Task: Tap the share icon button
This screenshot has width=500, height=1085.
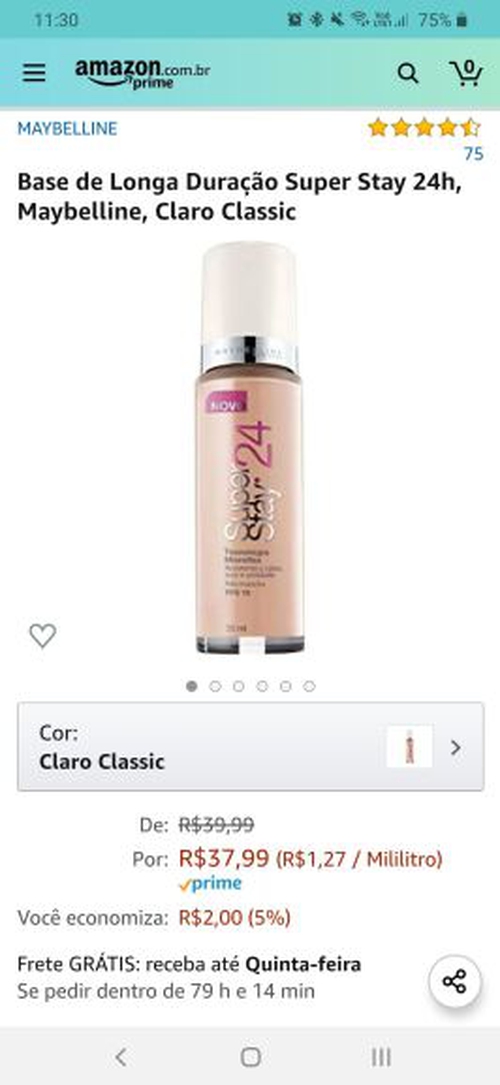Action: (454, 981)
